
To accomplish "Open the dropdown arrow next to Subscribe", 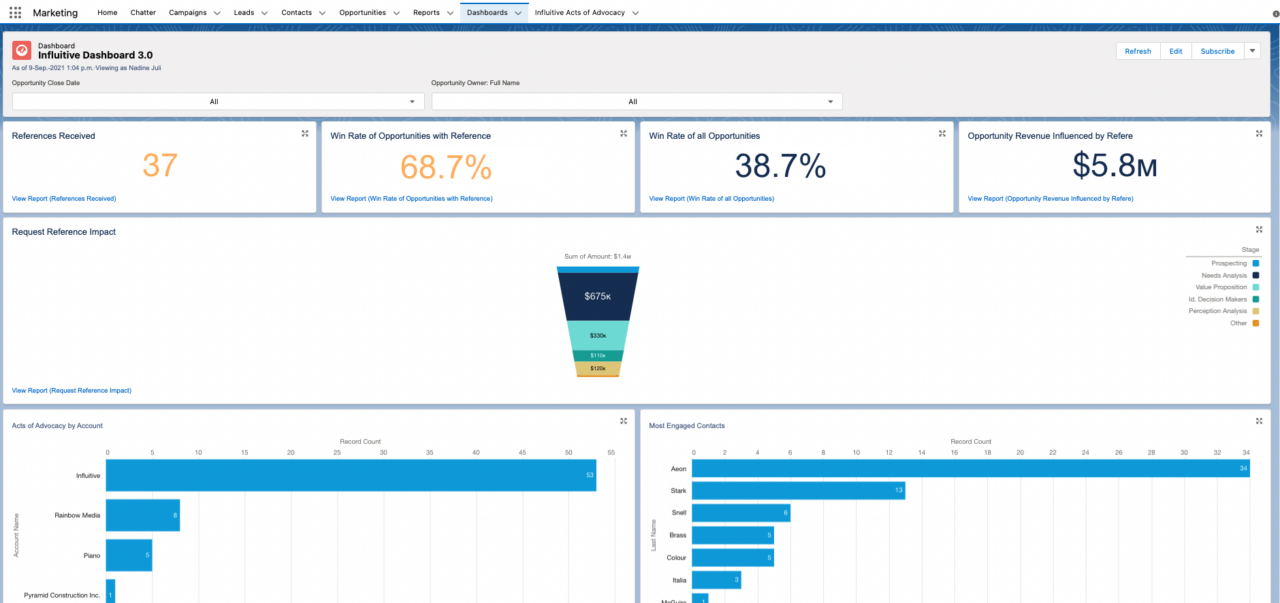I will [x=1252, y=50].
